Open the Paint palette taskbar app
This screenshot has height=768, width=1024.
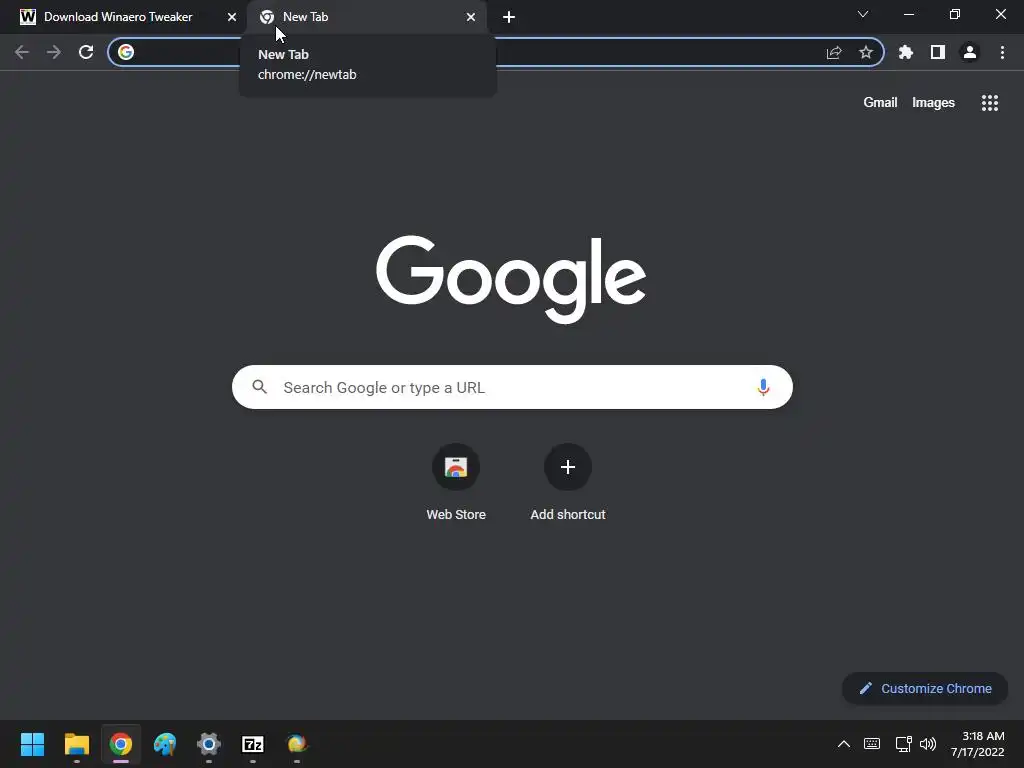(165, 744)
